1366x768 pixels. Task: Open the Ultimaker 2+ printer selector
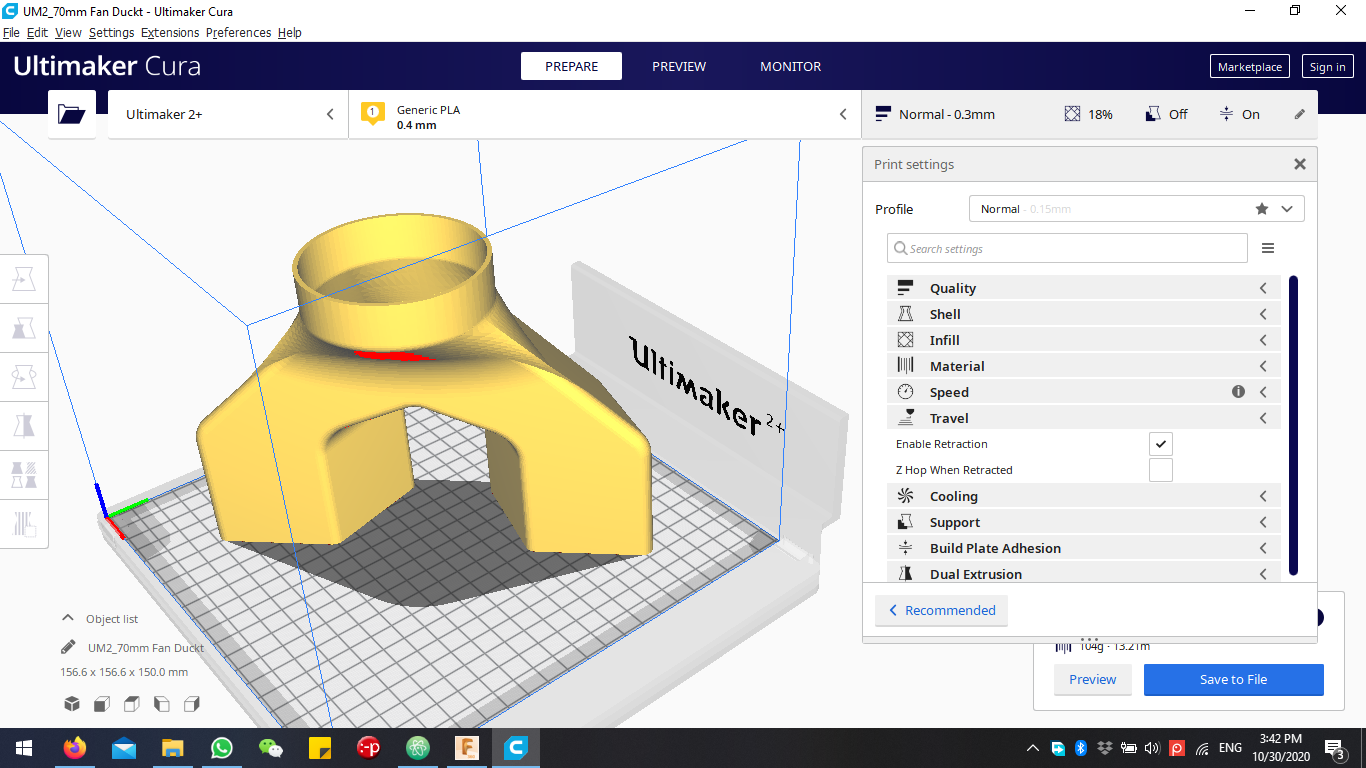228,114
